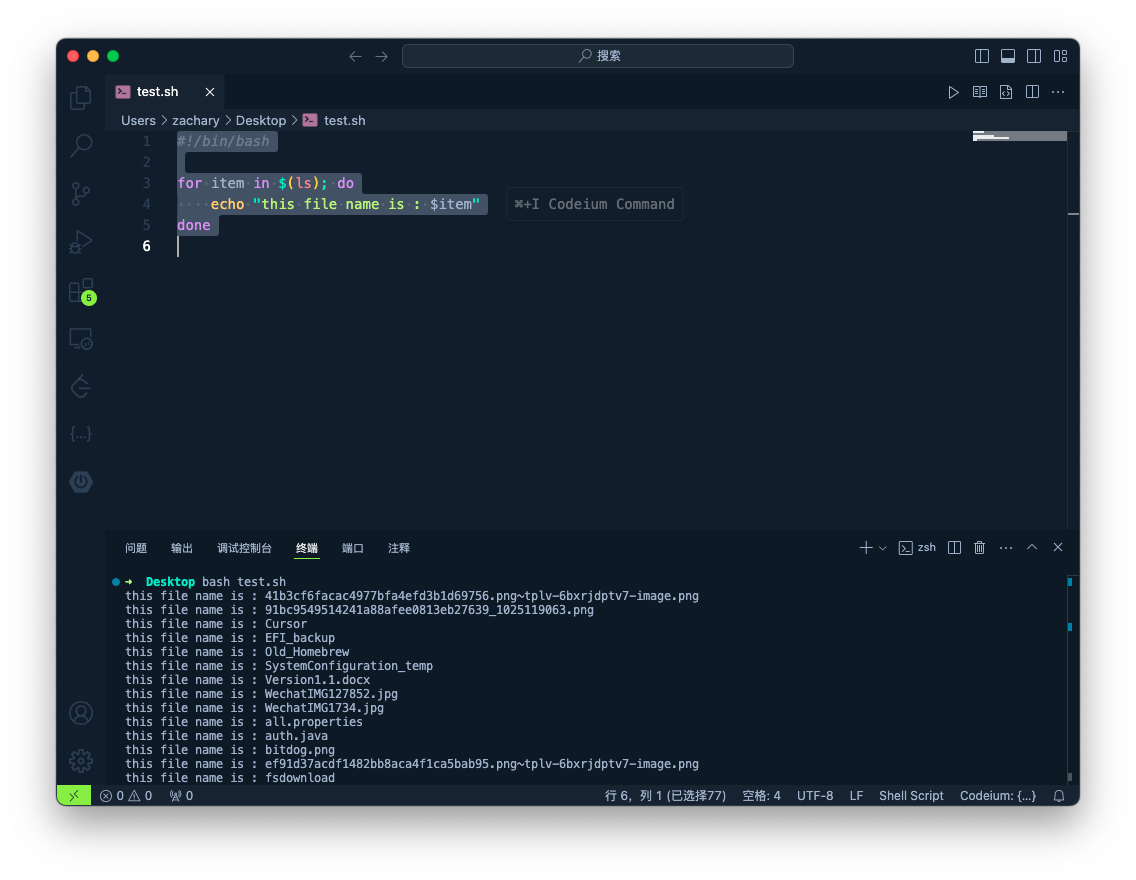1136x880 pixels.
Task: Open the new terminal launch profile dropdown
Action: click(x=883, y=548)
